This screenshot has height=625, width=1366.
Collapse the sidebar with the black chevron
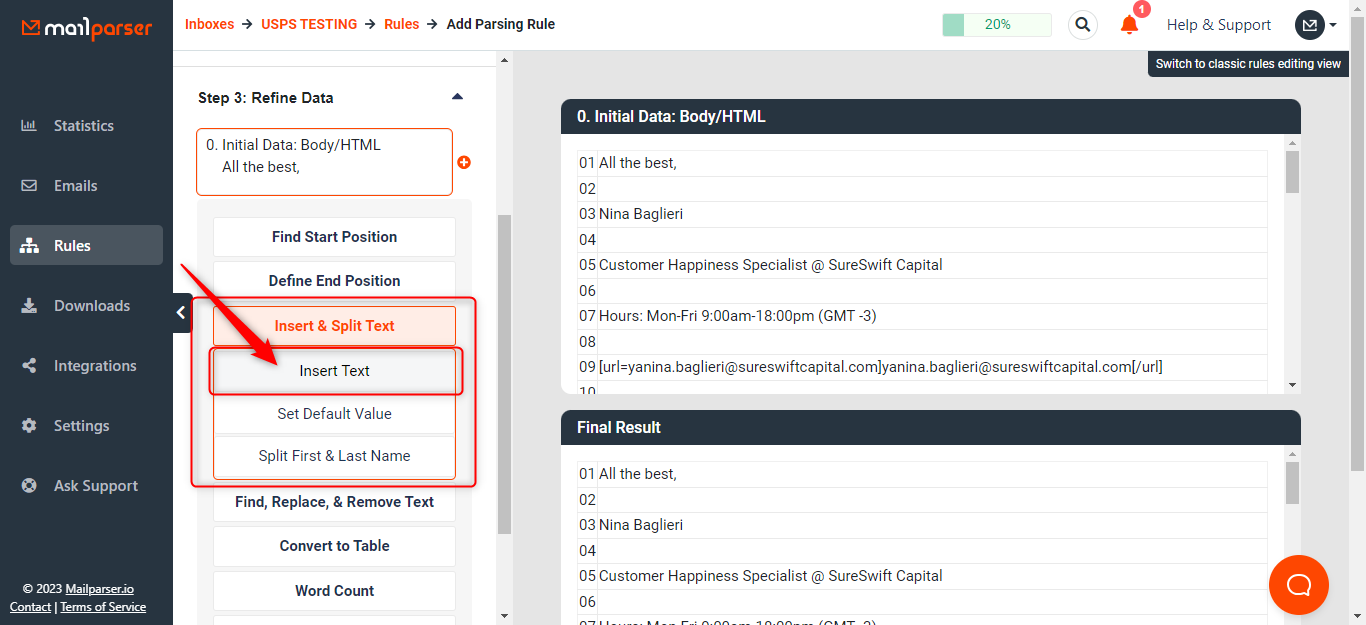point(180,312)
